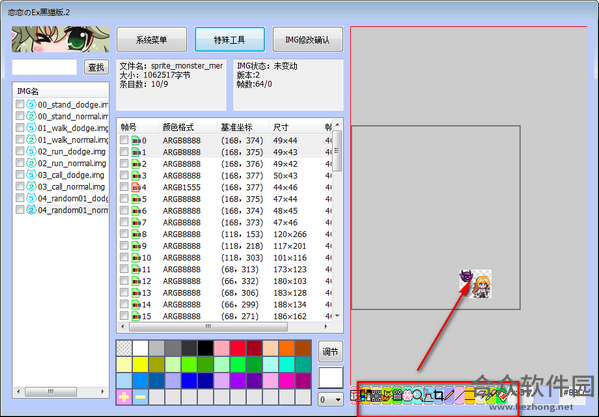Click the orange cat face icon
Screen dimensions: 599x417
point(387,396)
